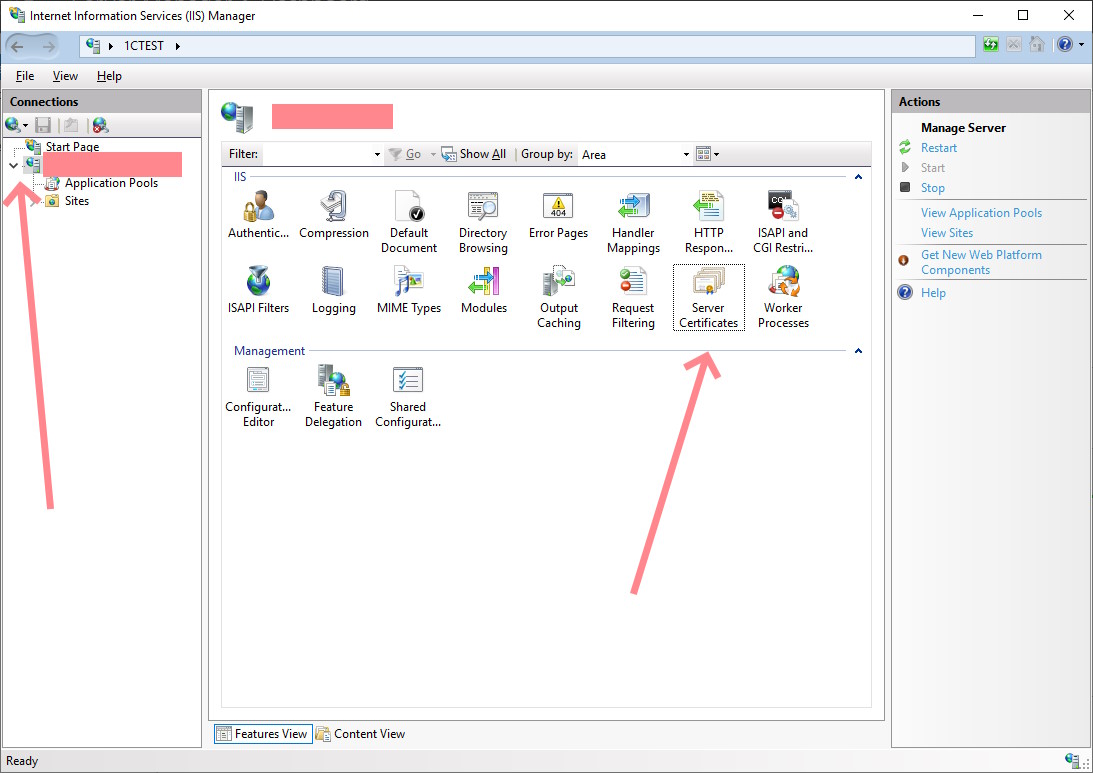The width and height of the screenshot is (1093, 773).
Task: Switch to the Content View tab
Action: (x=360, y=734)
